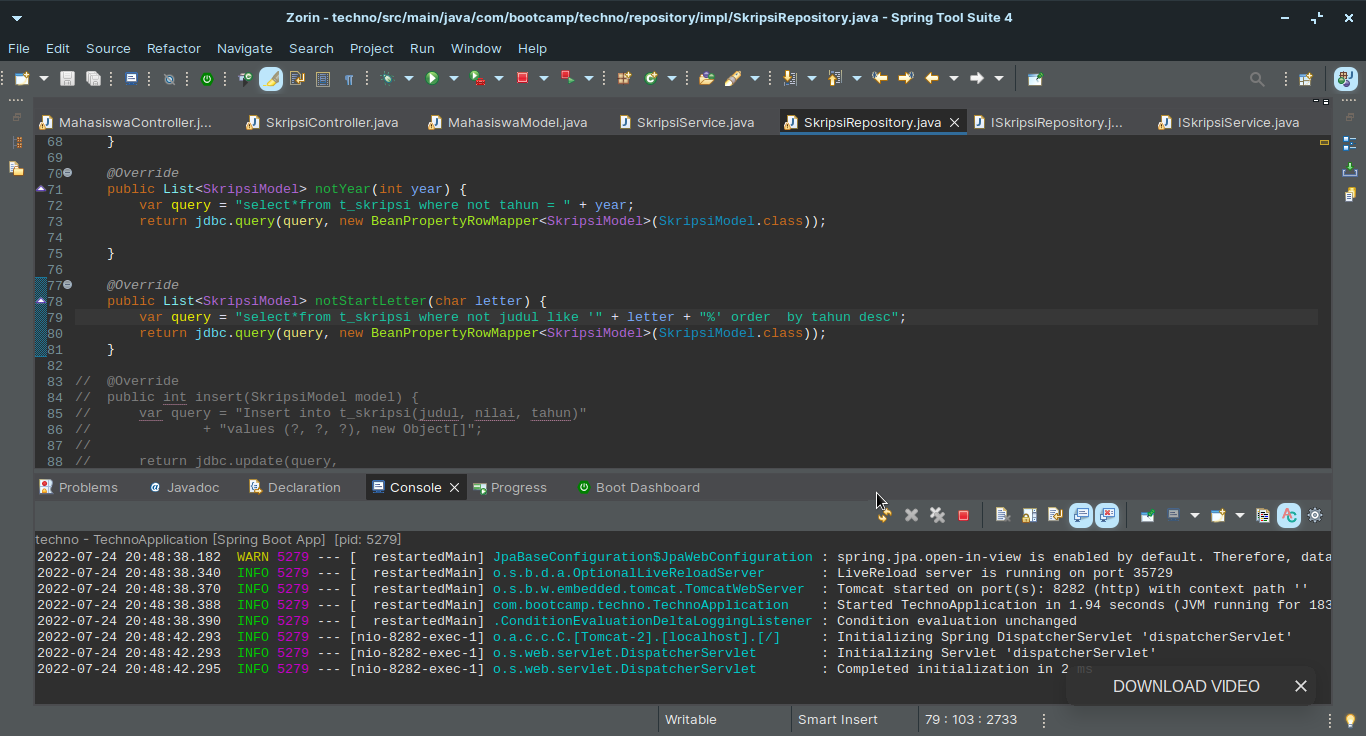The width and height of the screenshot is (1366, 736).
Task: Open console settings gear icon
Action: pos(1315,516)
